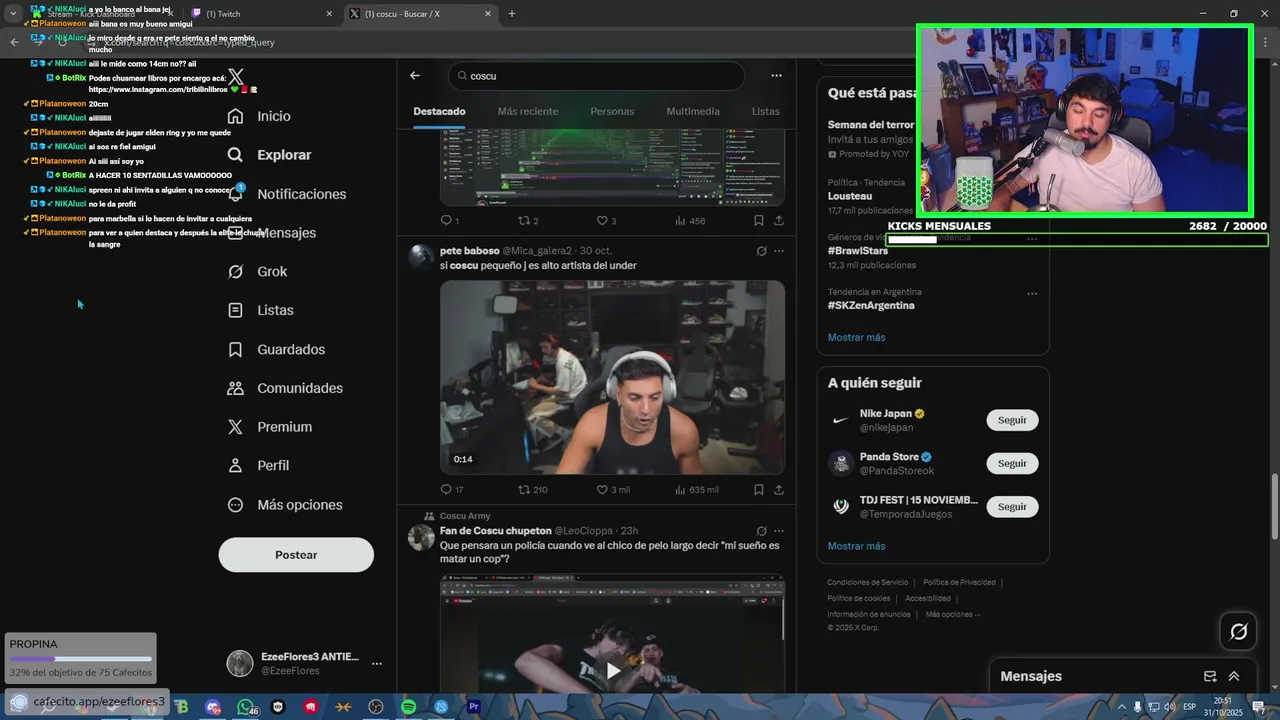The image size is (1280, 720).
Task: Open the browser tab search dropdown
Action: coord(13,14)
